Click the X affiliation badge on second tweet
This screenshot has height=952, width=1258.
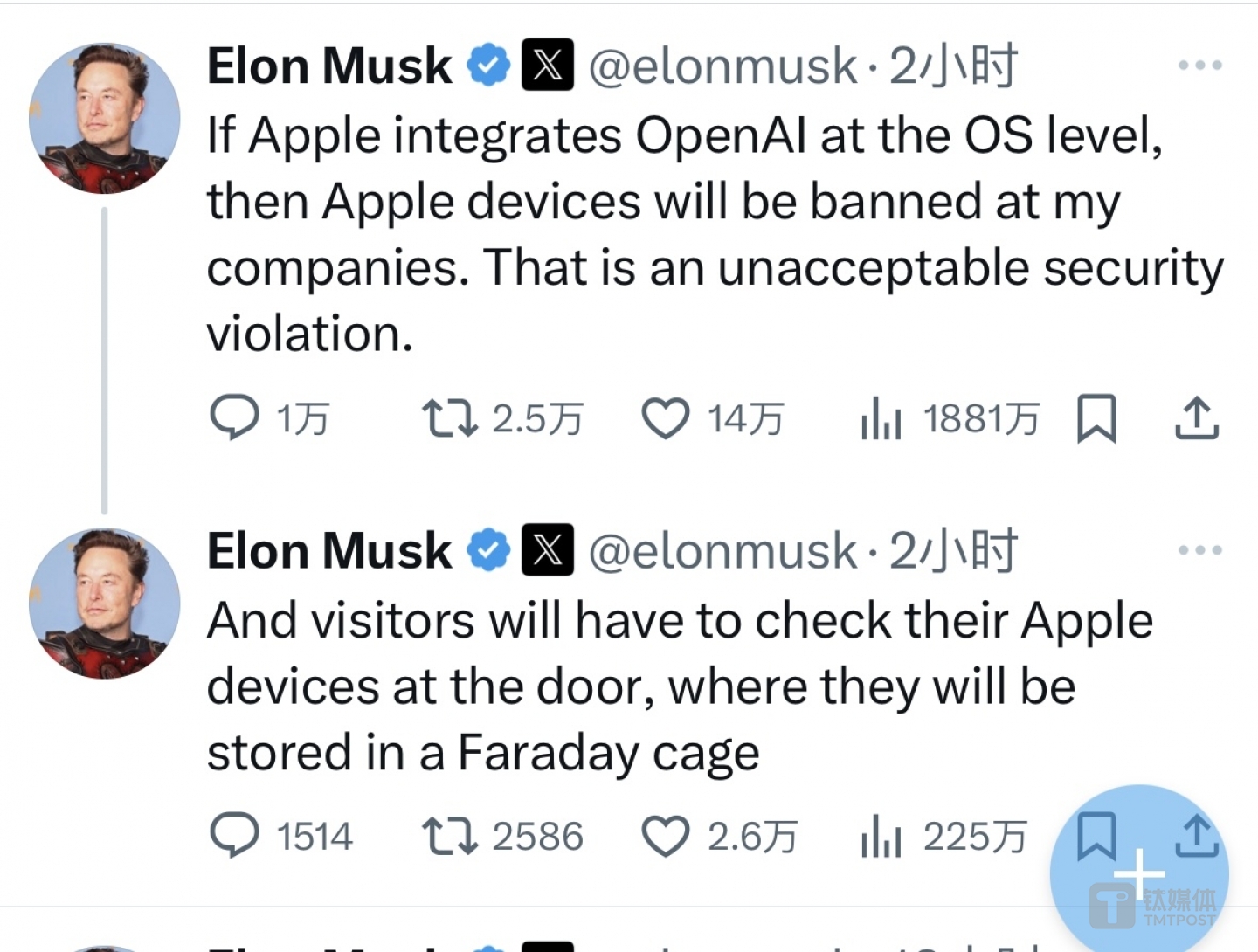tap(548, 550)
